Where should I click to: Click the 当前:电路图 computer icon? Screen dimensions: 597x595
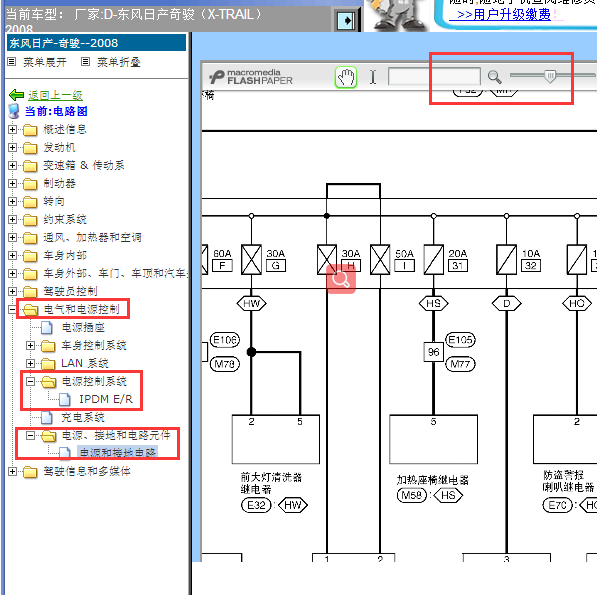(14, 111)
